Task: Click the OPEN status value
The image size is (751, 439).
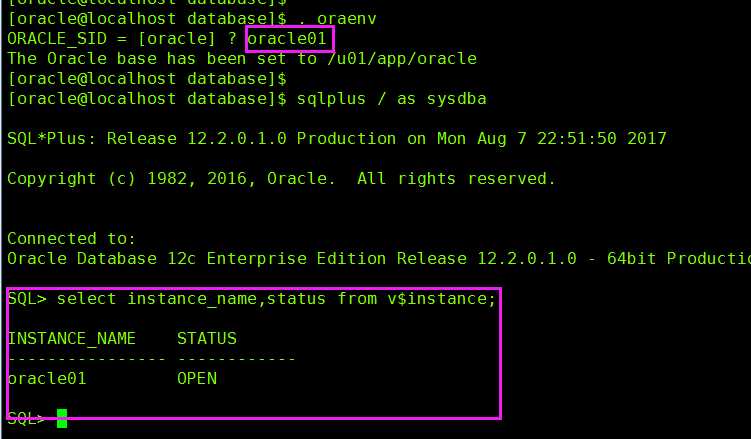Action: 197,378
